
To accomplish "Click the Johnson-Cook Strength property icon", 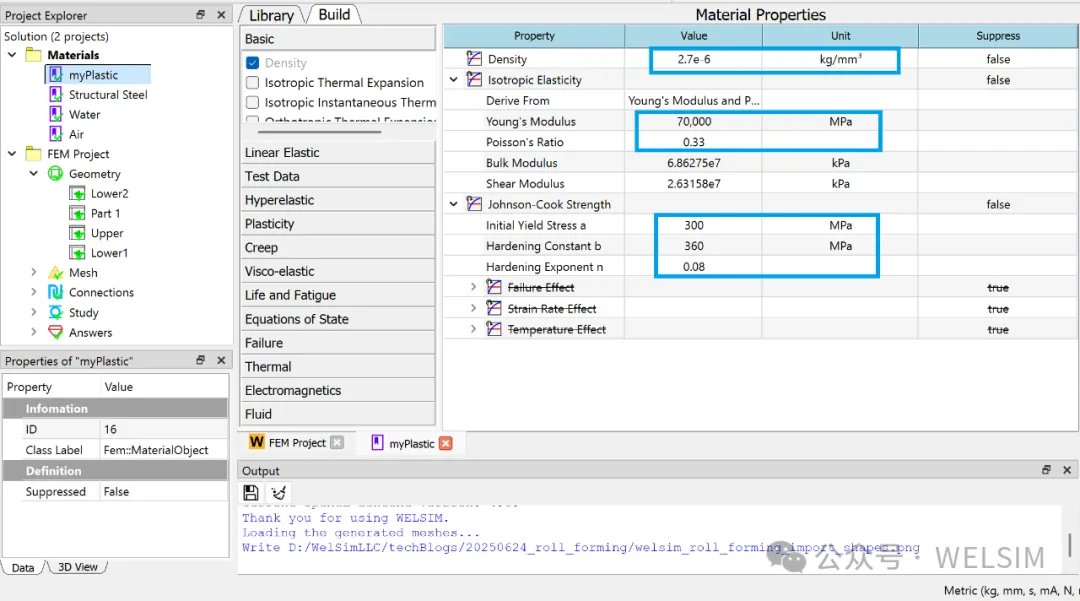I will pyautogui.click(x=474, y=204).
